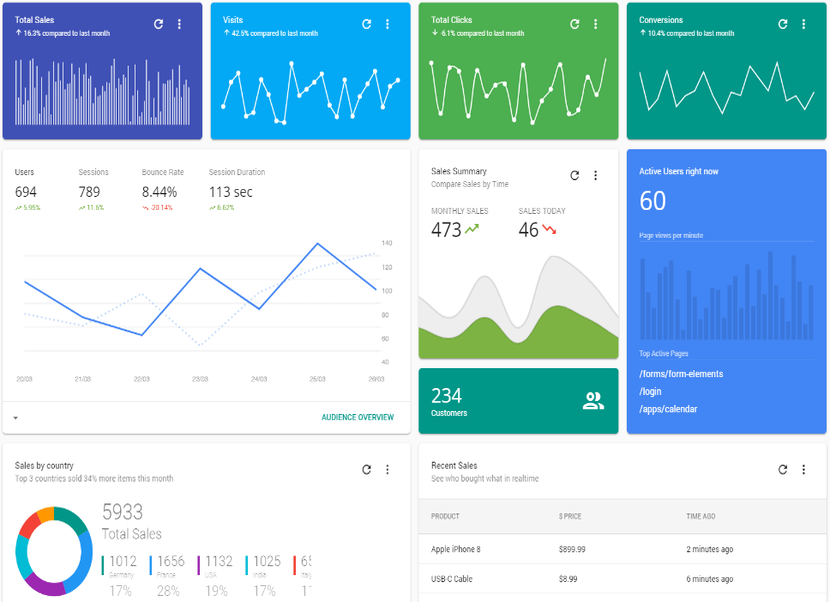Open Recent Sales three-dot menu
This screenshot has height=602, width=830.
pos(804,470)
